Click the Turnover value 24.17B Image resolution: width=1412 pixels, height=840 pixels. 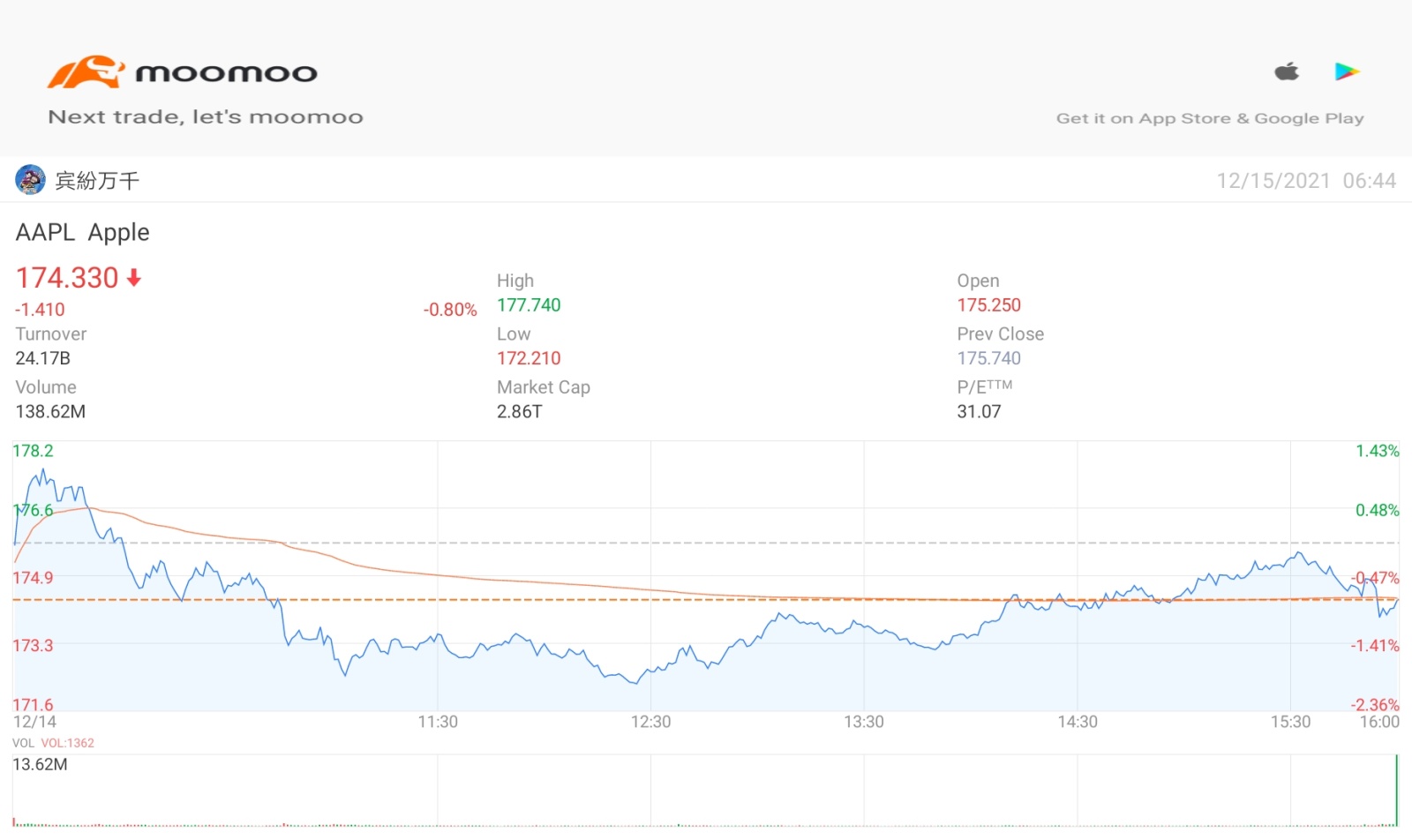42,358
